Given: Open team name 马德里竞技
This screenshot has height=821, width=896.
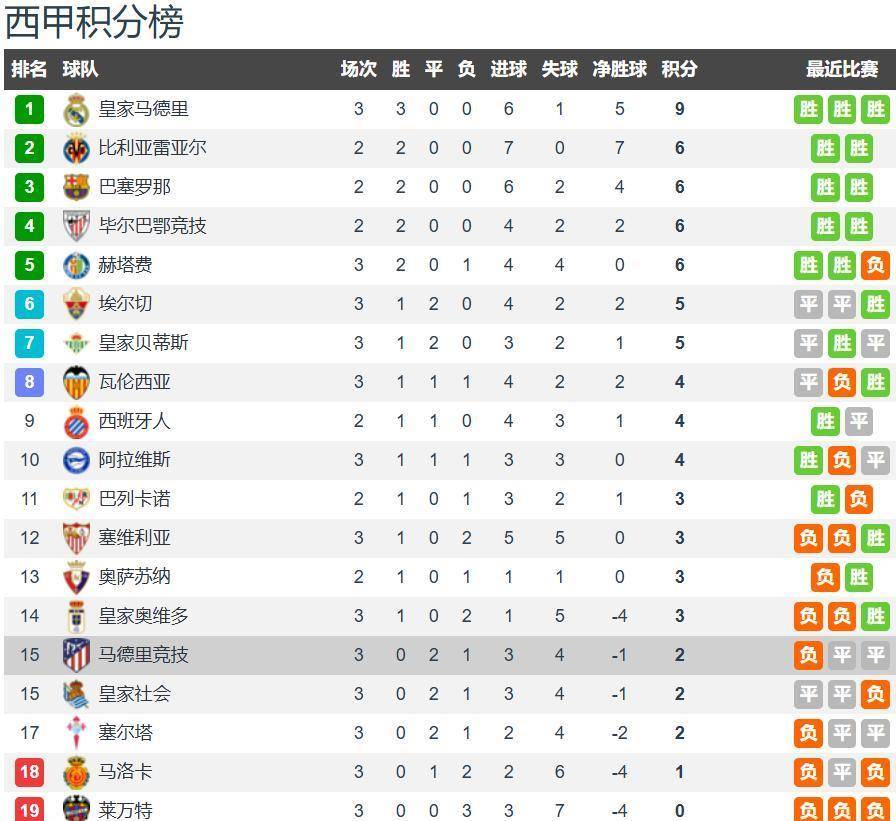Looking at the screenshot, I should (x=143, y=655).
